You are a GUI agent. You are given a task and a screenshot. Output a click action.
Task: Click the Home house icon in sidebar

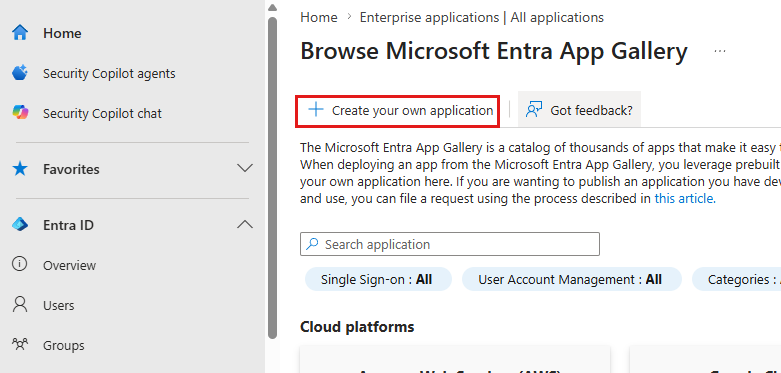click(x=20, y=33)
